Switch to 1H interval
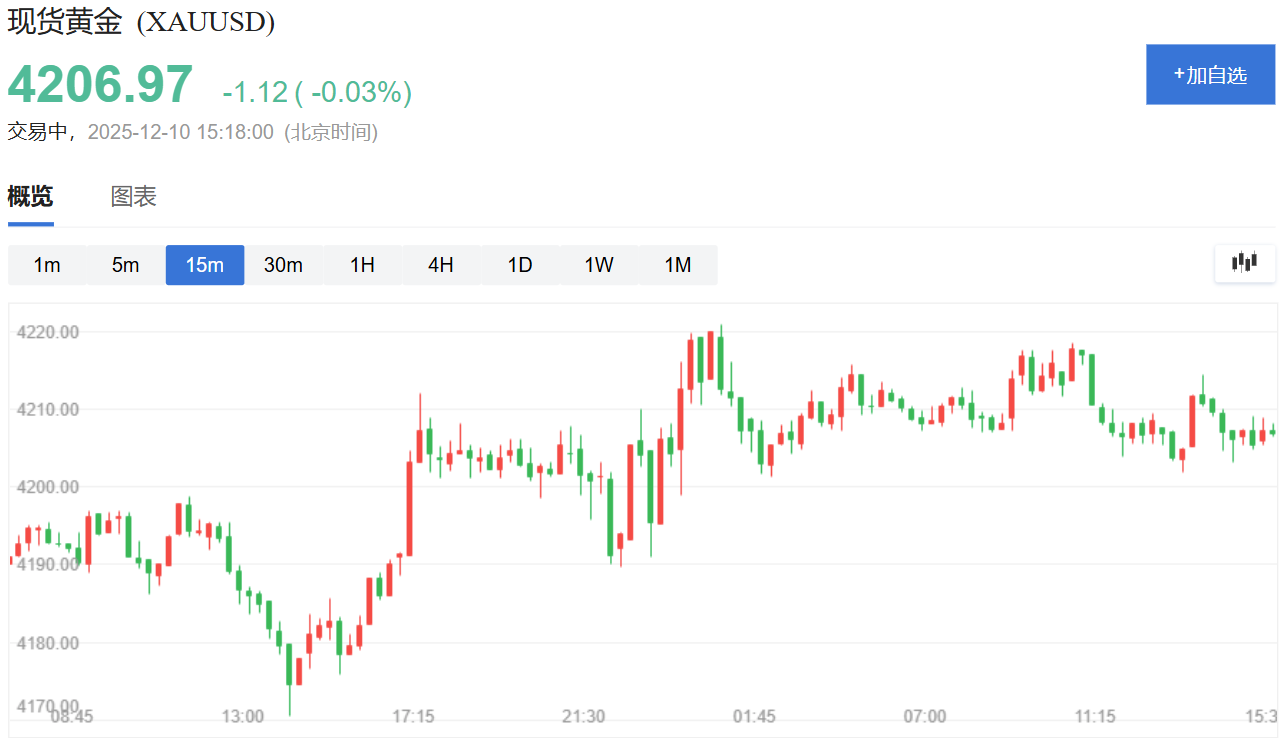This screenshot has height=738, width=1281. point(362,265)
